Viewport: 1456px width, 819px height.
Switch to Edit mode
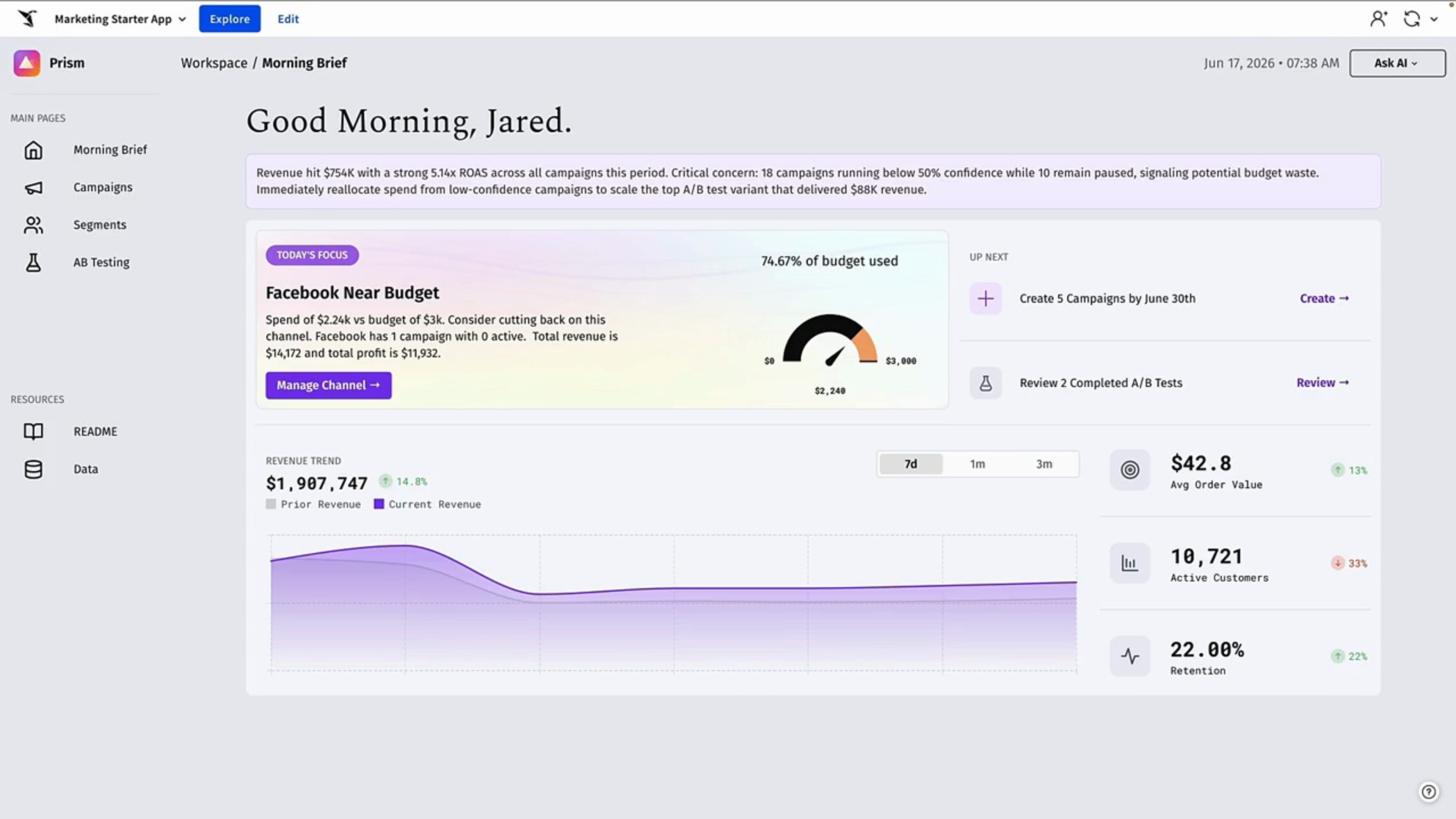click(288, 19)
